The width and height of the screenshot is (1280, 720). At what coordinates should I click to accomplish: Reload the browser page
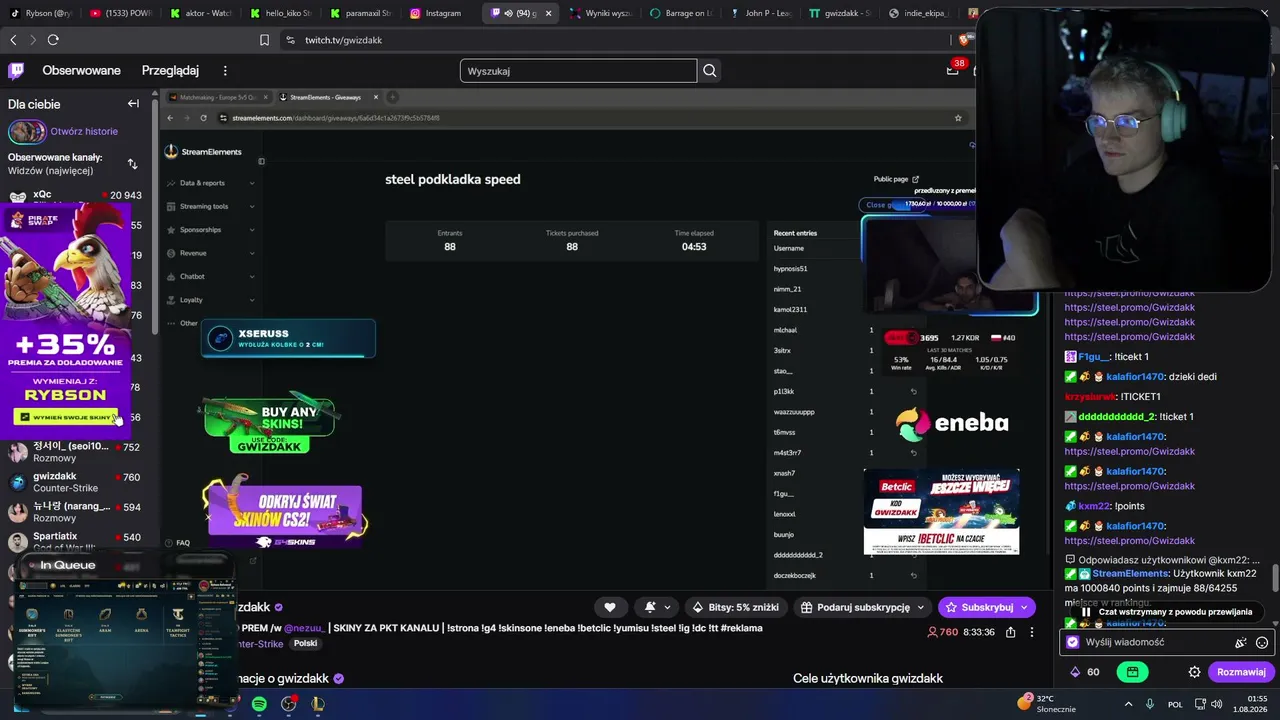click(x=53, y=40)
